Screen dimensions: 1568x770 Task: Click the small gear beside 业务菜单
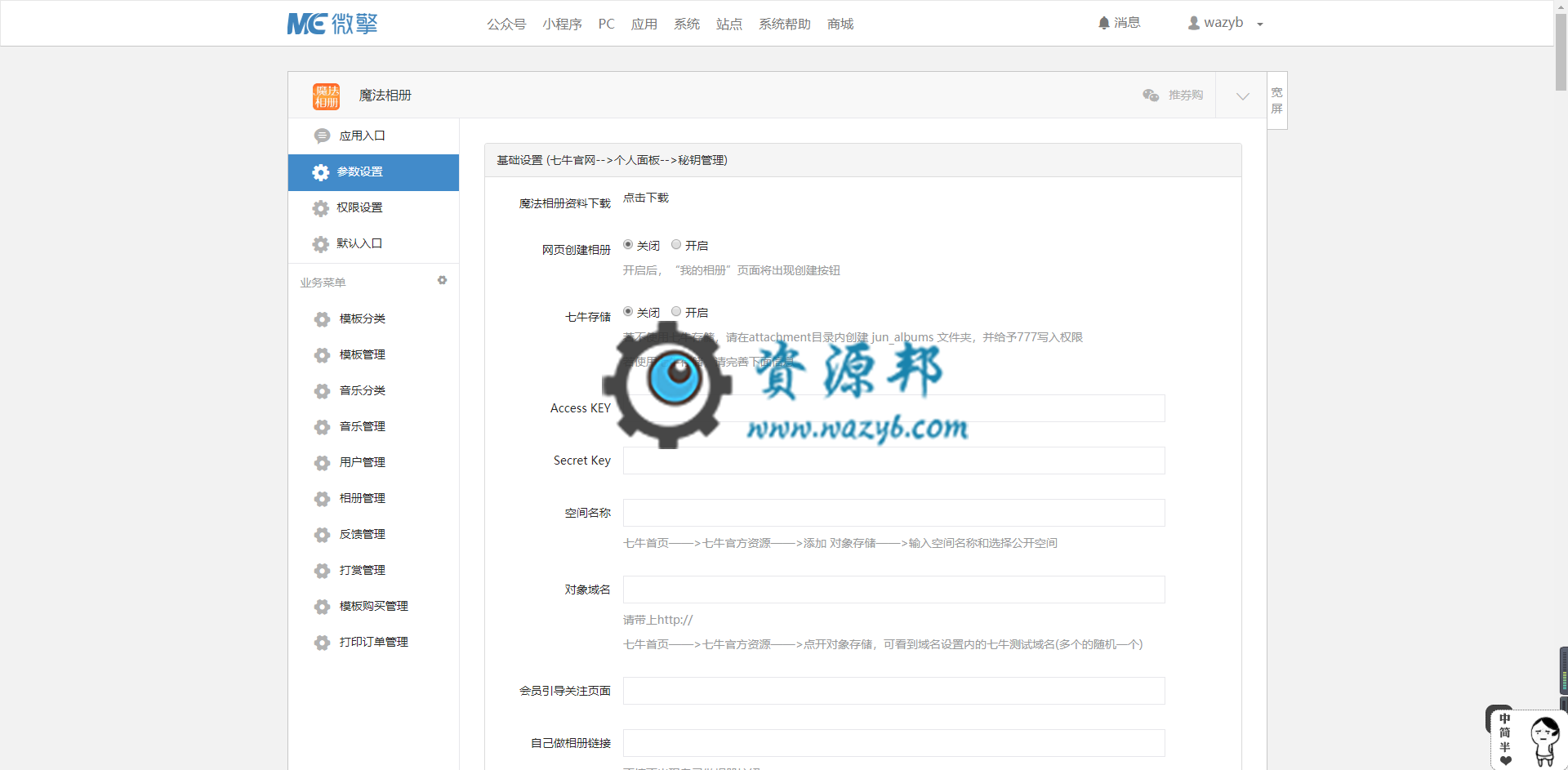(442, 280)
